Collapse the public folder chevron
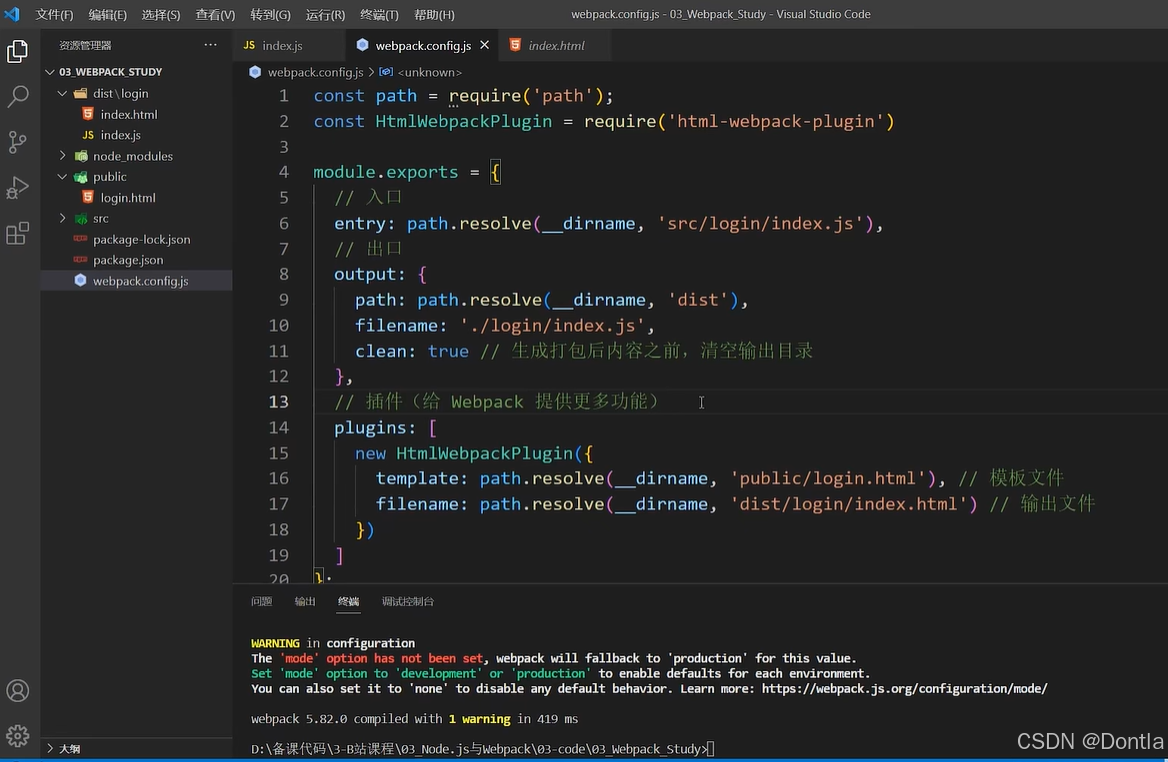This screenshot has width=1168, height=762. (x=63, y=177)
